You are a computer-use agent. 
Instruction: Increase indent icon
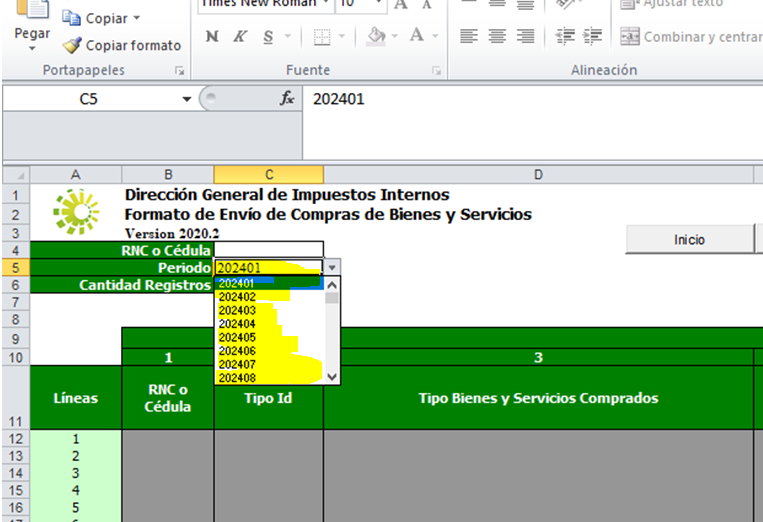click(x=593, y=36)
